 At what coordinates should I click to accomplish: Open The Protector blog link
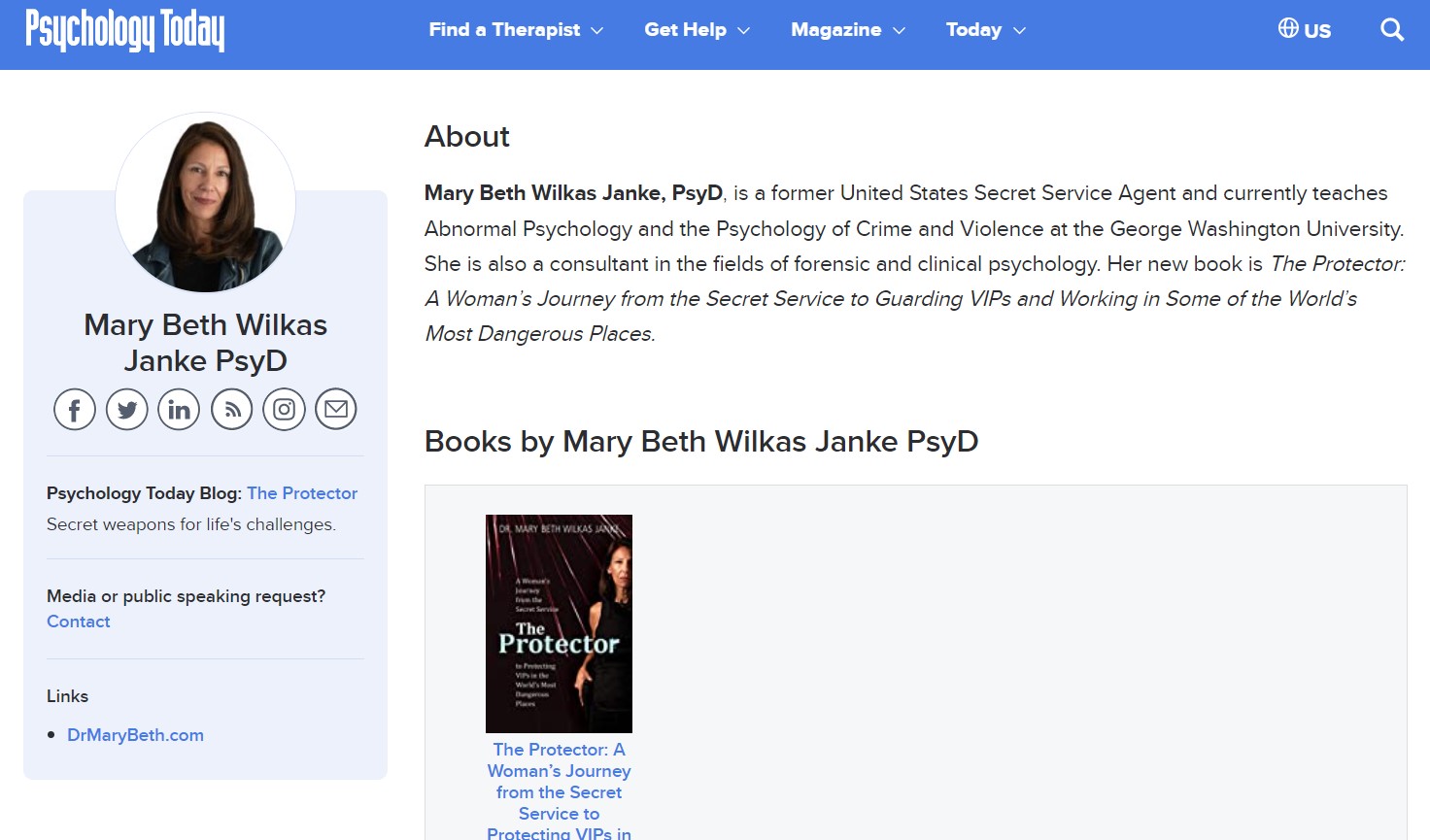[302, 493]
